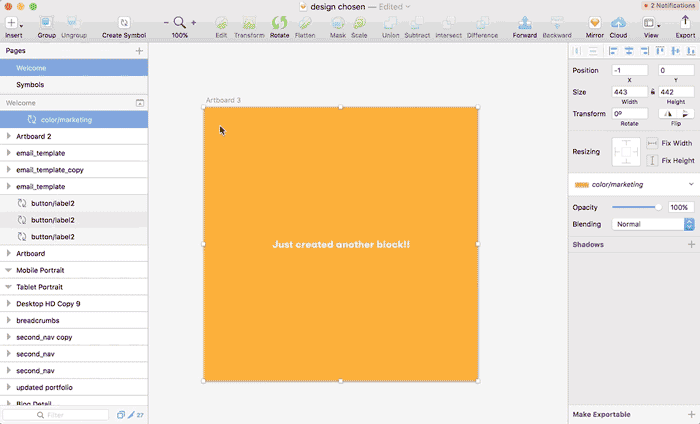Screen dimensions: 700x424
Task: Apply the Union boolean operation
Action: coord(390,23)
